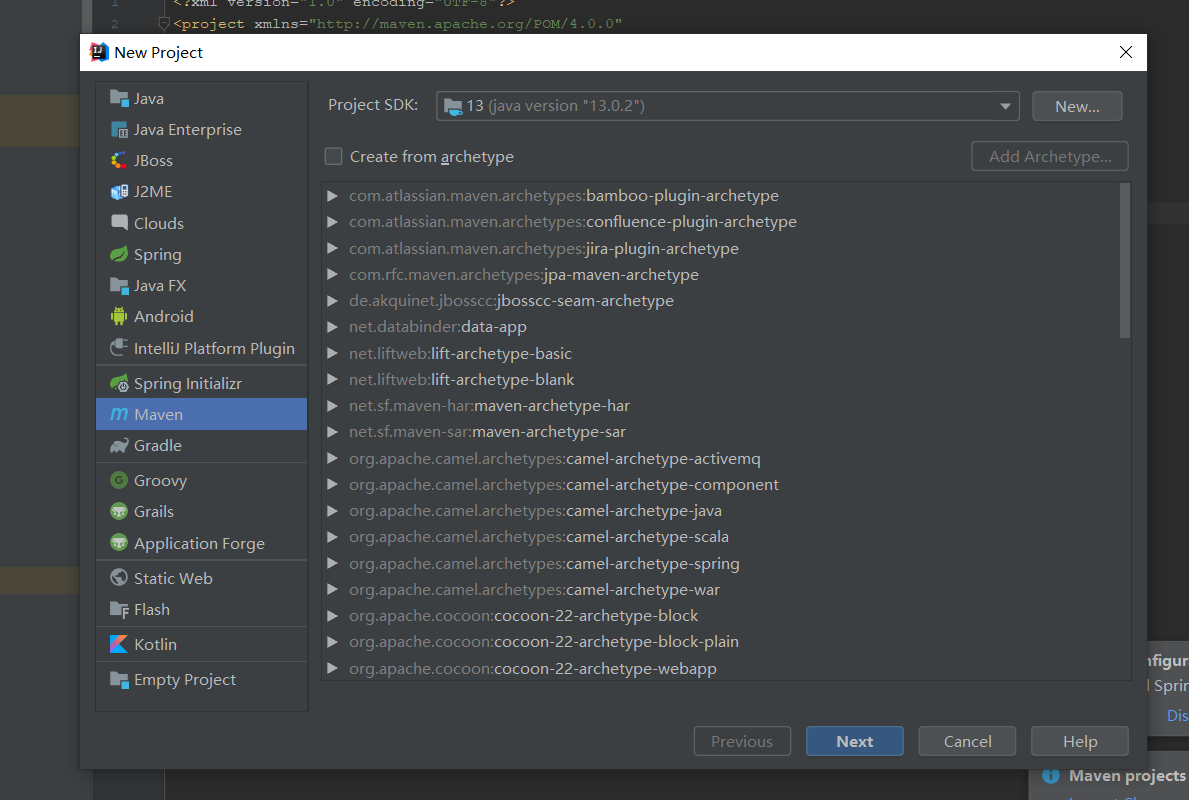This screenshot has height=800, width=1189.
Task: Select camel-archetype-scala row
Action: click(x=720, y=537)
